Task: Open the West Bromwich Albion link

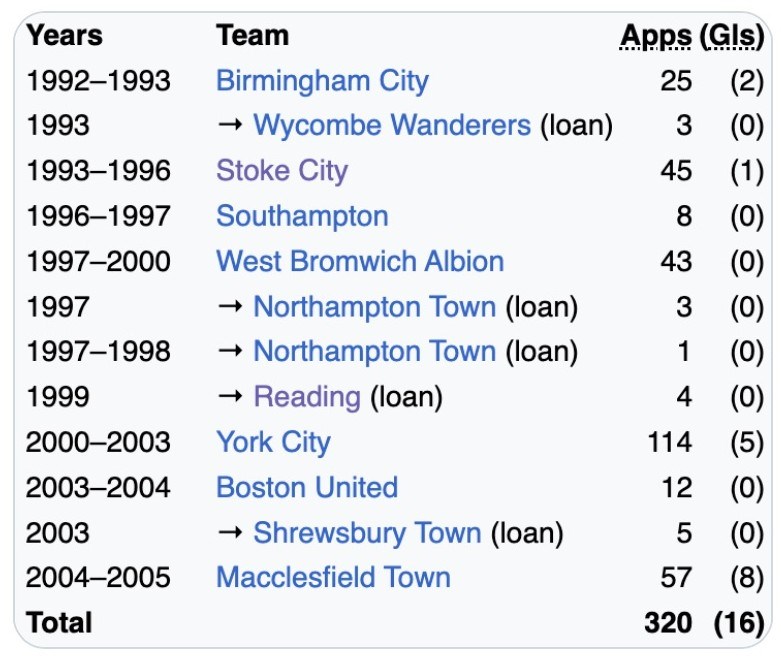Action: [x=360, y=262]
